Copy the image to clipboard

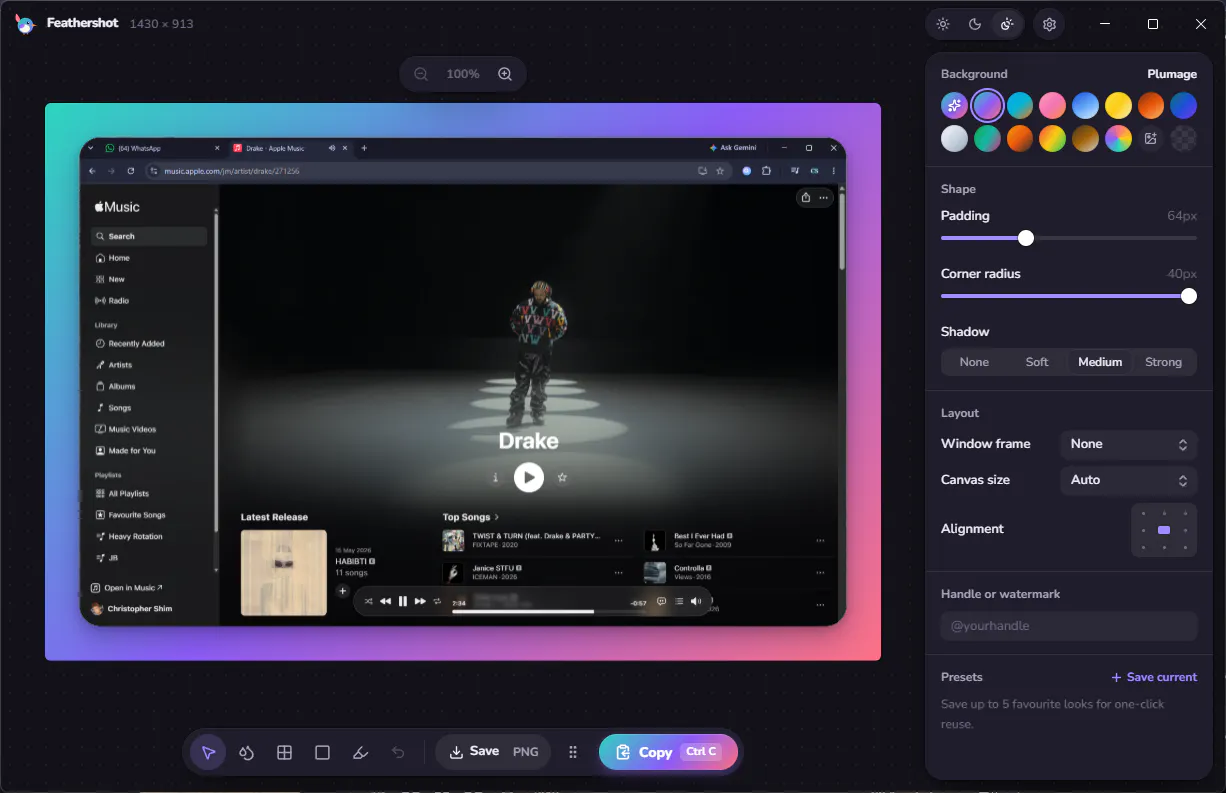(668, 752)
